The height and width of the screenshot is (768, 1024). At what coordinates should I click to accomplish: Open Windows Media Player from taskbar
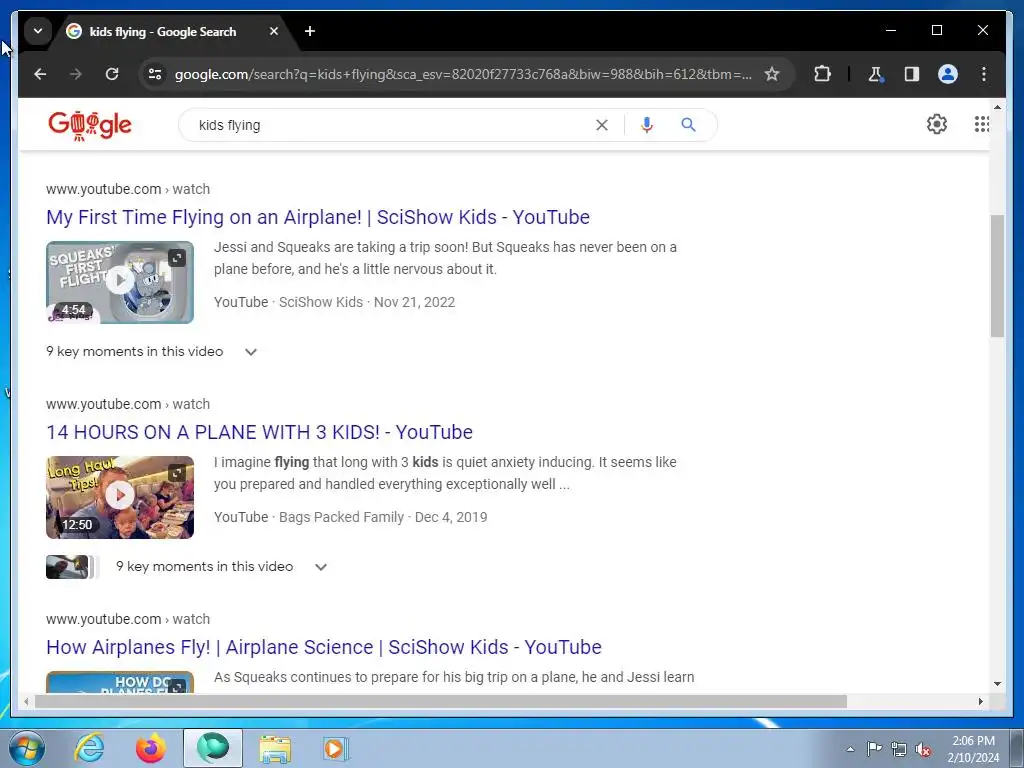(336, 748)
